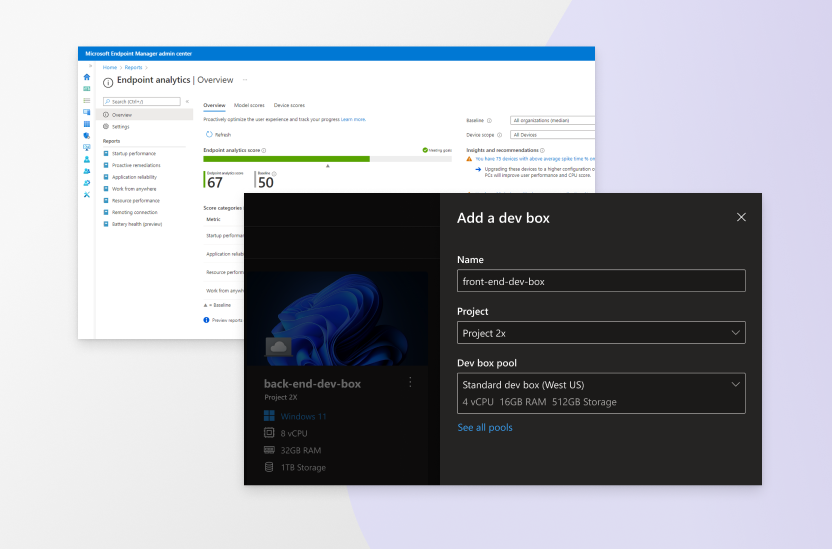Viewport: 832px width, 549px height.
Task: Click the See all pools link
Action: pos(485,428)
